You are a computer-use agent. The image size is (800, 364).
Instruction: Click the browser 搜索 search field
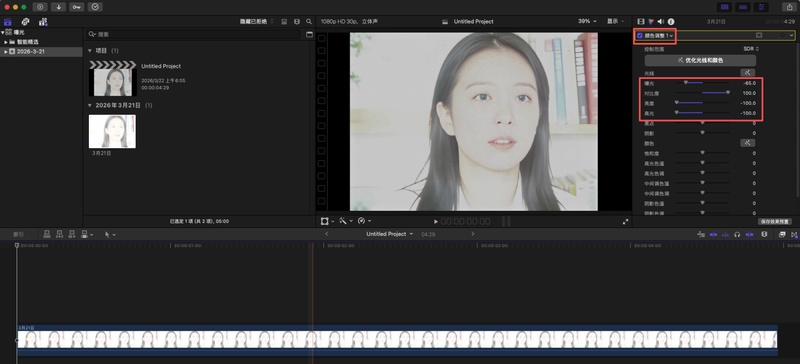[x=193, y=34]
